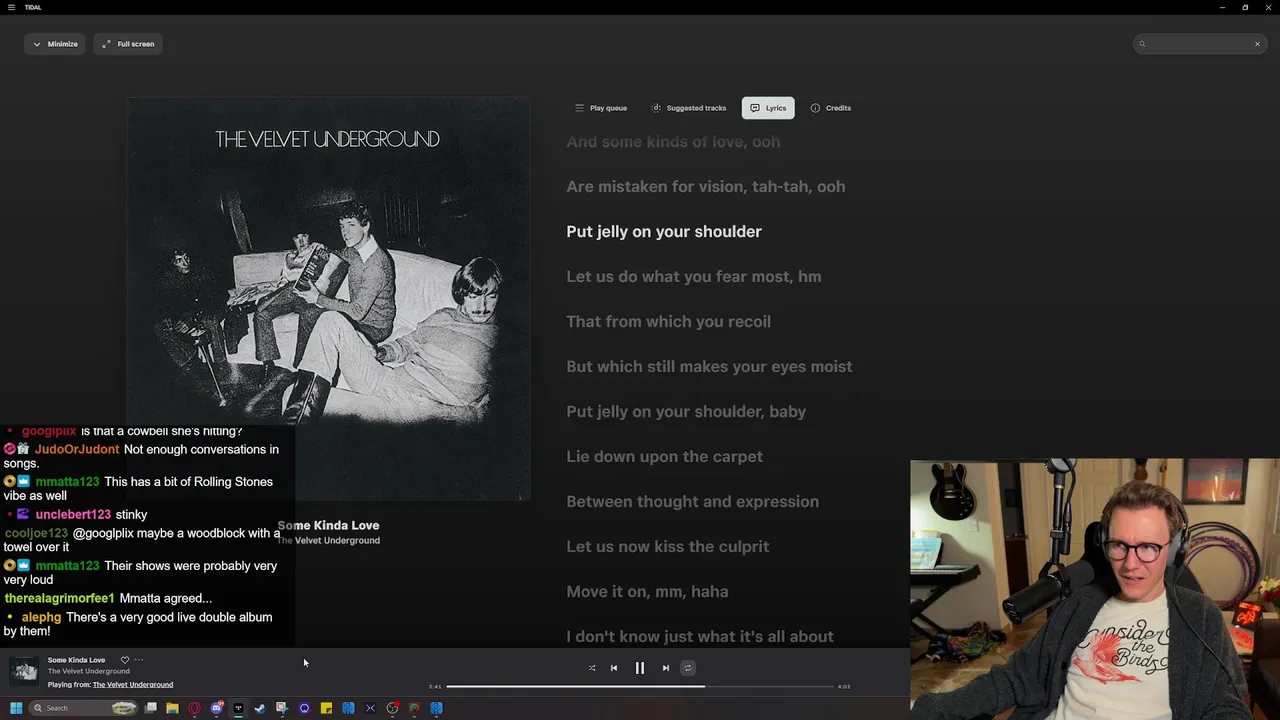The height and width of the screenshot is (720, 1280).
Task: Add Some Kinda Love to favorites with heart
Action: 125,660
